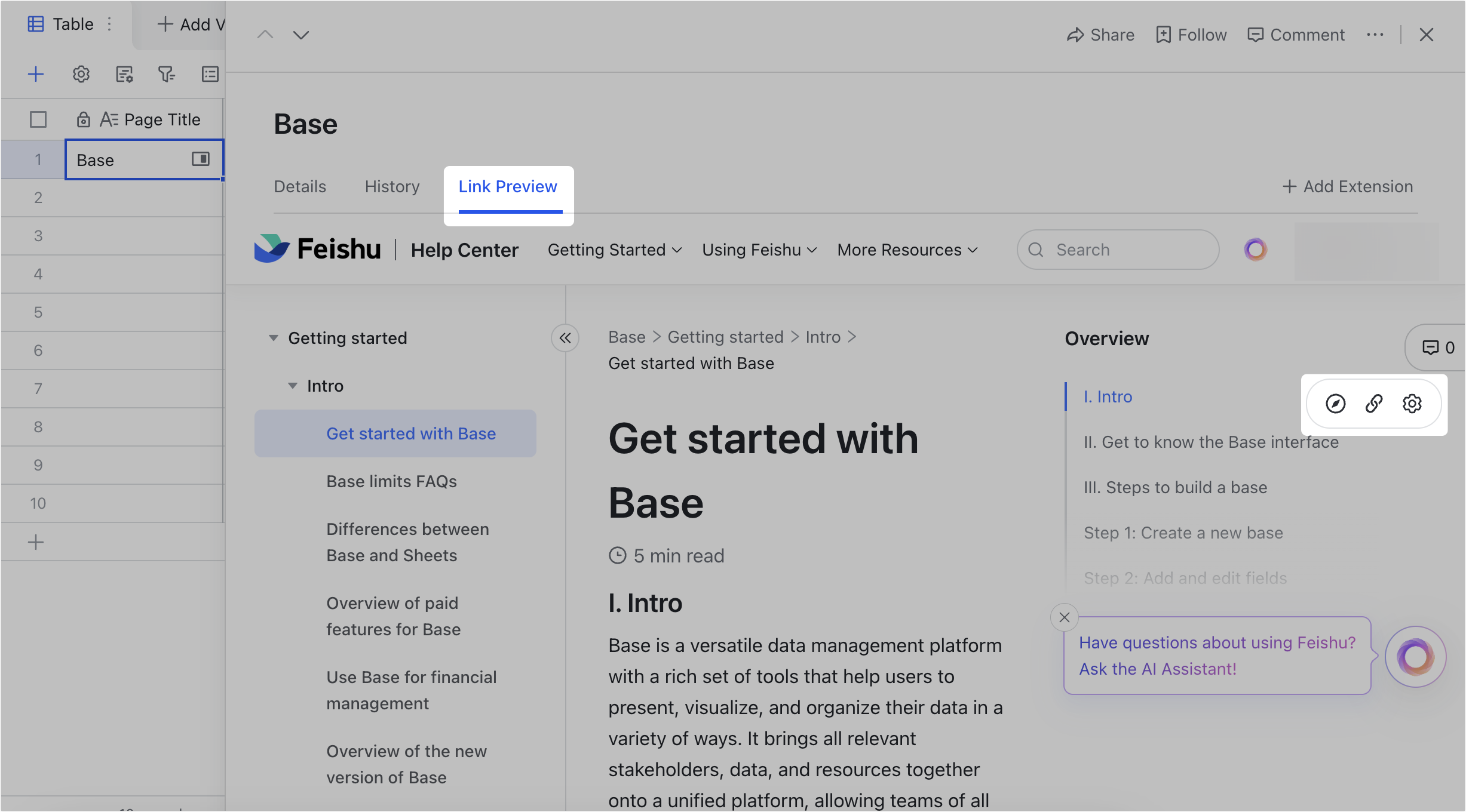Click the blue plus add icon in table toolbar
The height and width of the screenshot is (812, 1466).
[x=36, y=74]
